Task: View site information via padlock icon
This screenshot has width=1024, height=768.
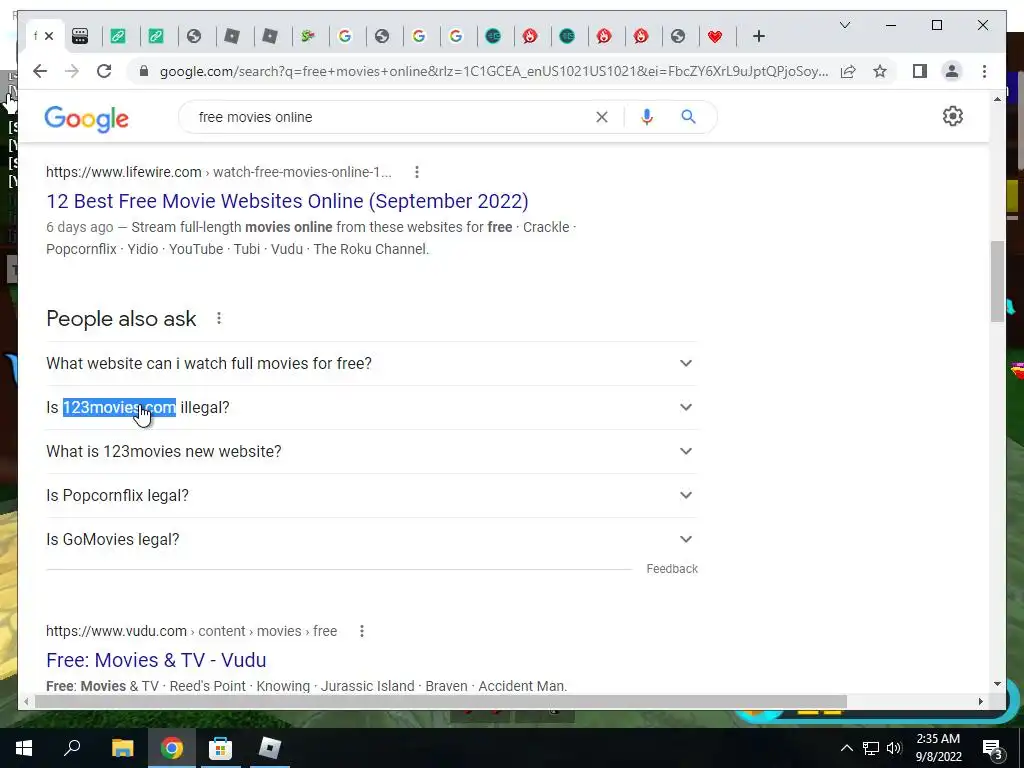Action: point(144,71)
